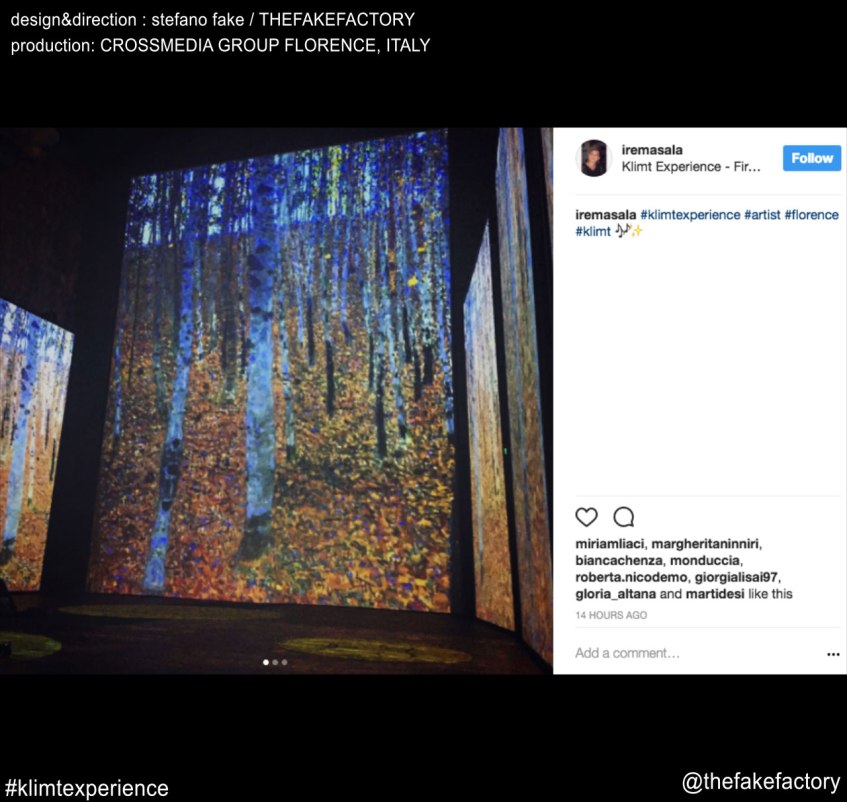Open the three-dot more options menu
This screenshot has width=847, height=802.
click(833, 654)
